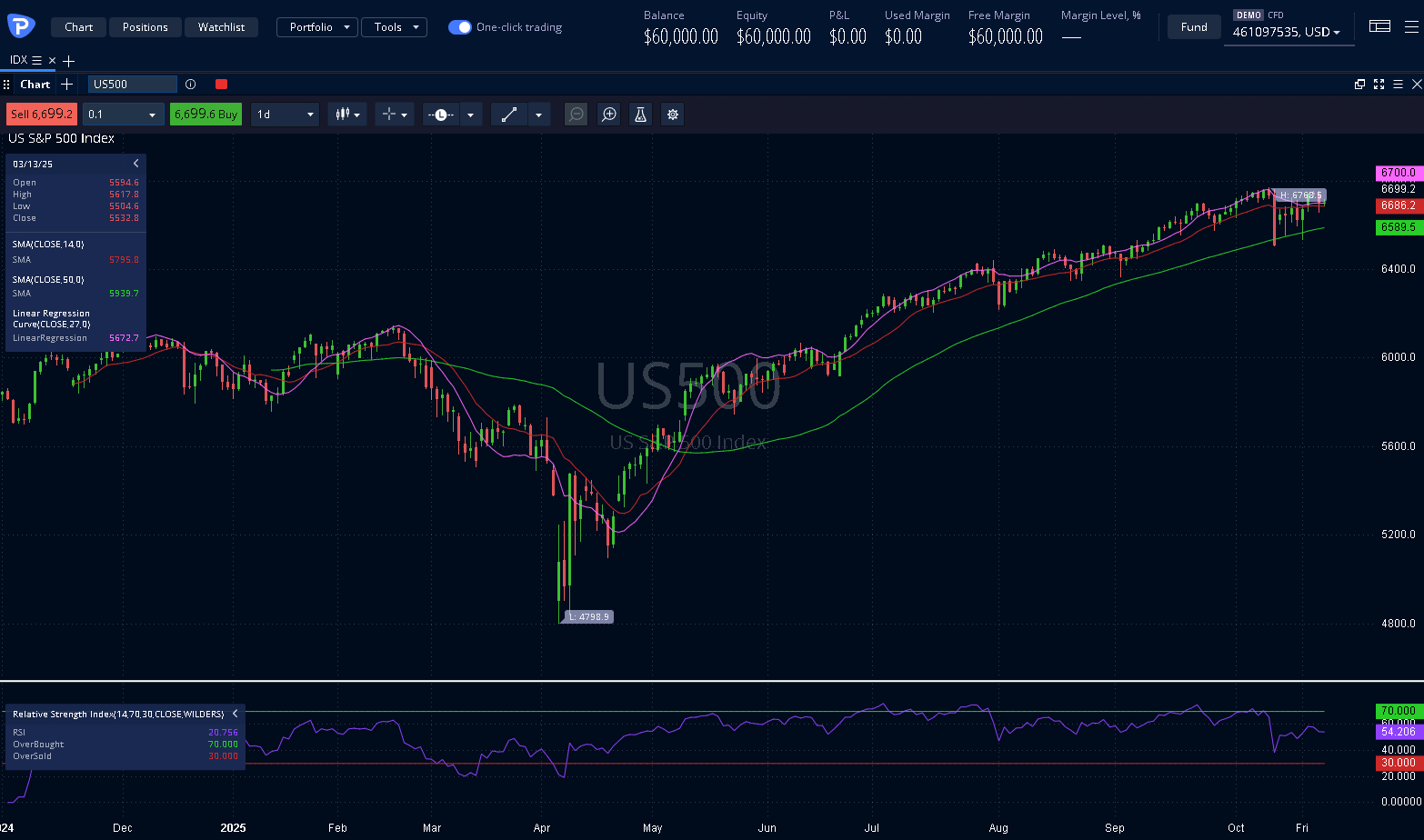
Task: Click the workspace layout icon in top bar
Action: point(1379,27)
